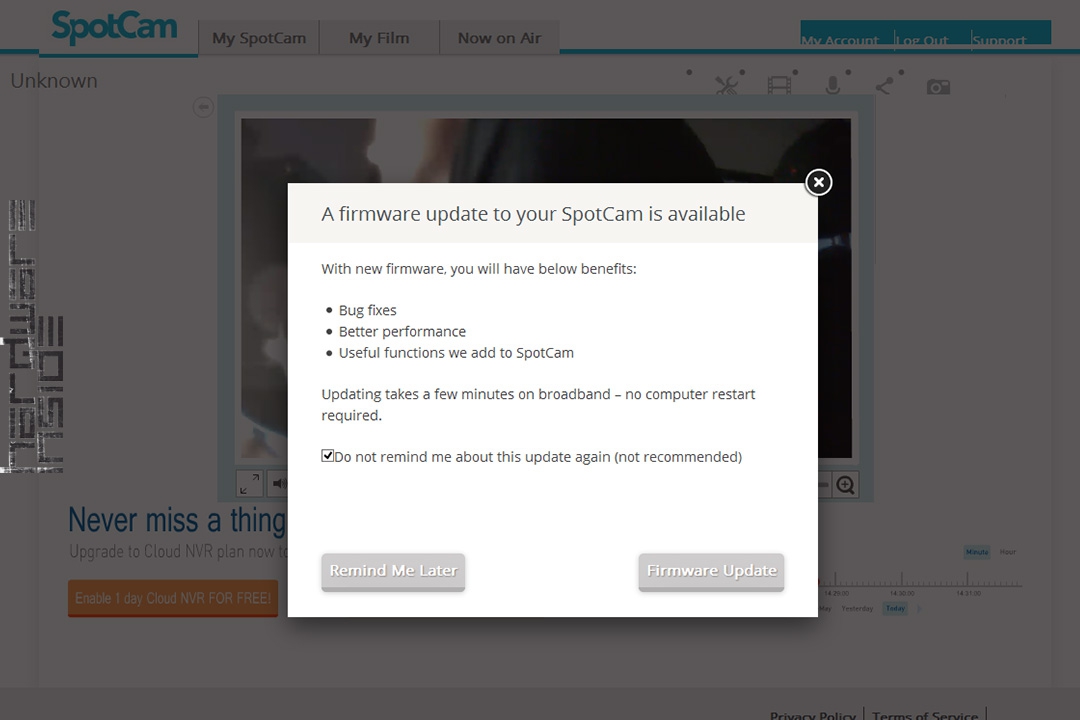Screen dimensions: 1080x720
Task: Switch timeline scale to Minute
Action: click(976, 552)
